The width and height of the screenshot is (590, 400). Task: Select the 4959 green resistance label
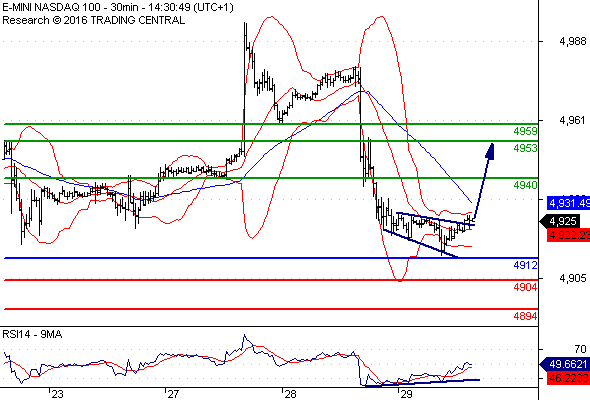point(525,131)
